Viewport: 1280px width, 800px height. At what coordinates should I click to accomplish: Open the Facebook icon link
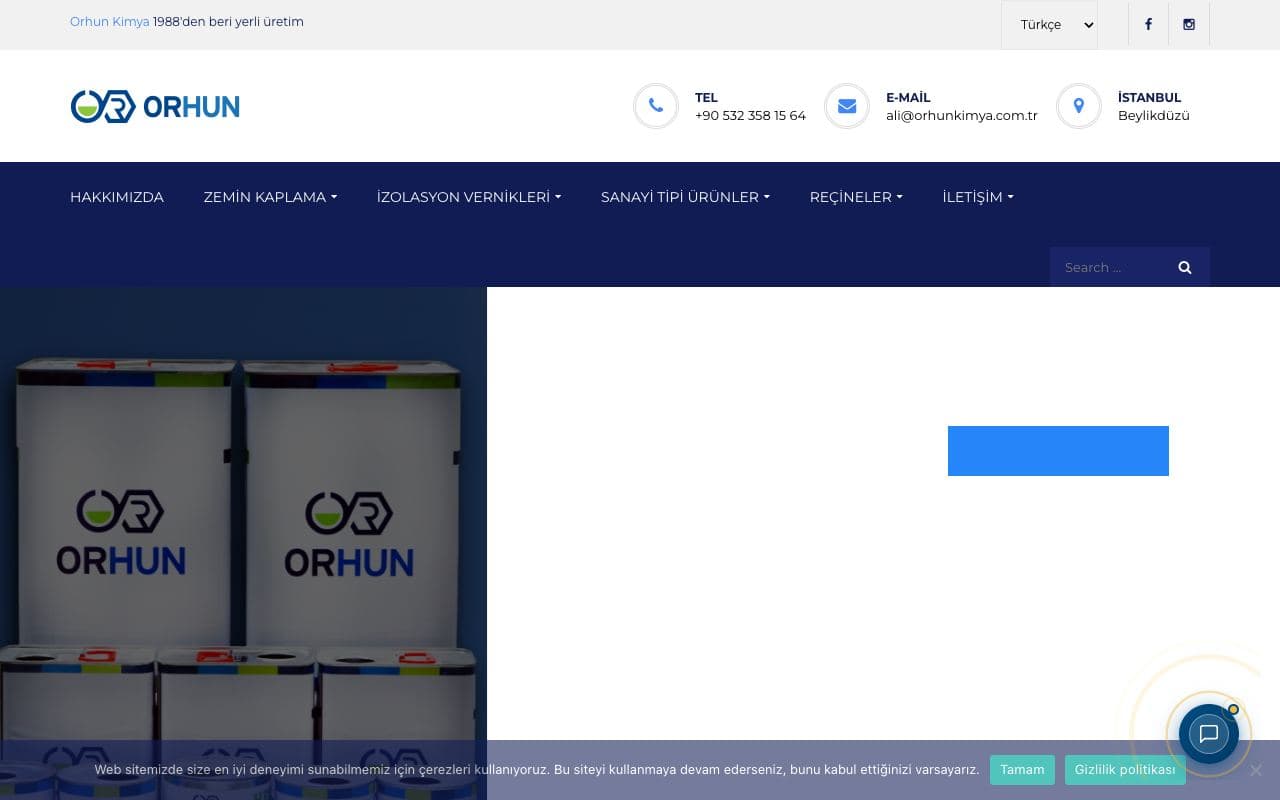[1148, 24]
